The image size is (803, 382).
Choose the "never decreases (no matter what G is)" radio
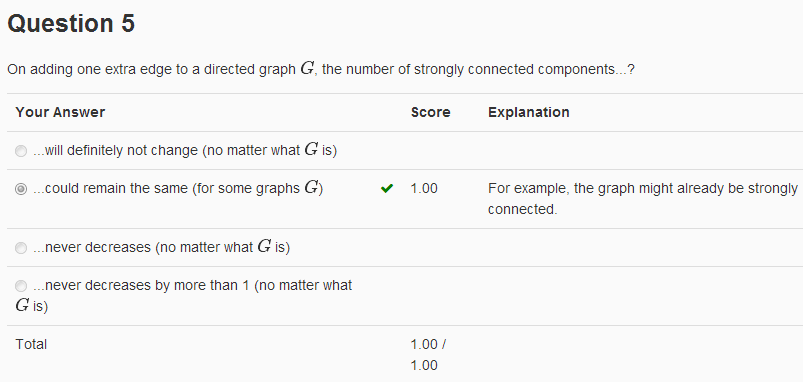20,248
